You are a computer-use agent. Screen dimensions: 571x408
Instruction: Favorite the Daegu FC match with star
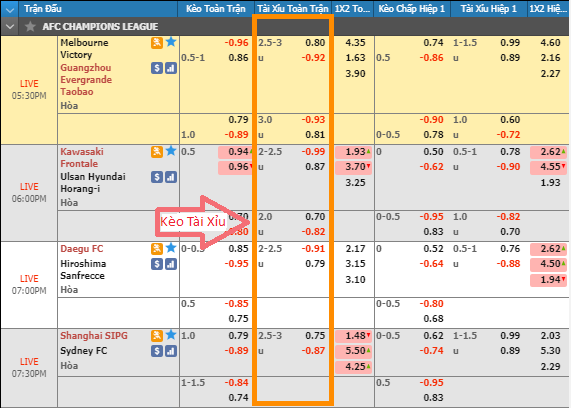(x=171, y=248)
